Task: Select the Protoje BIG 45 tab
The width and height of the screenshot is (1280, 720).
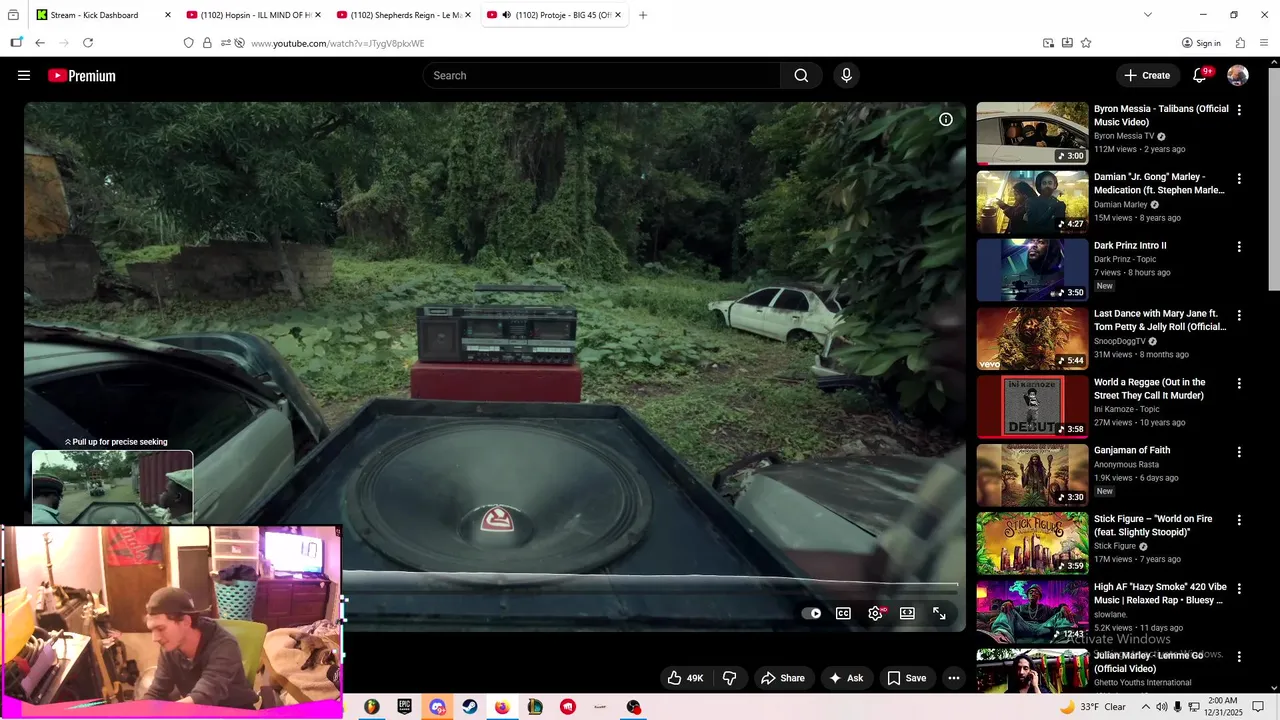Action: coord(554,15)
